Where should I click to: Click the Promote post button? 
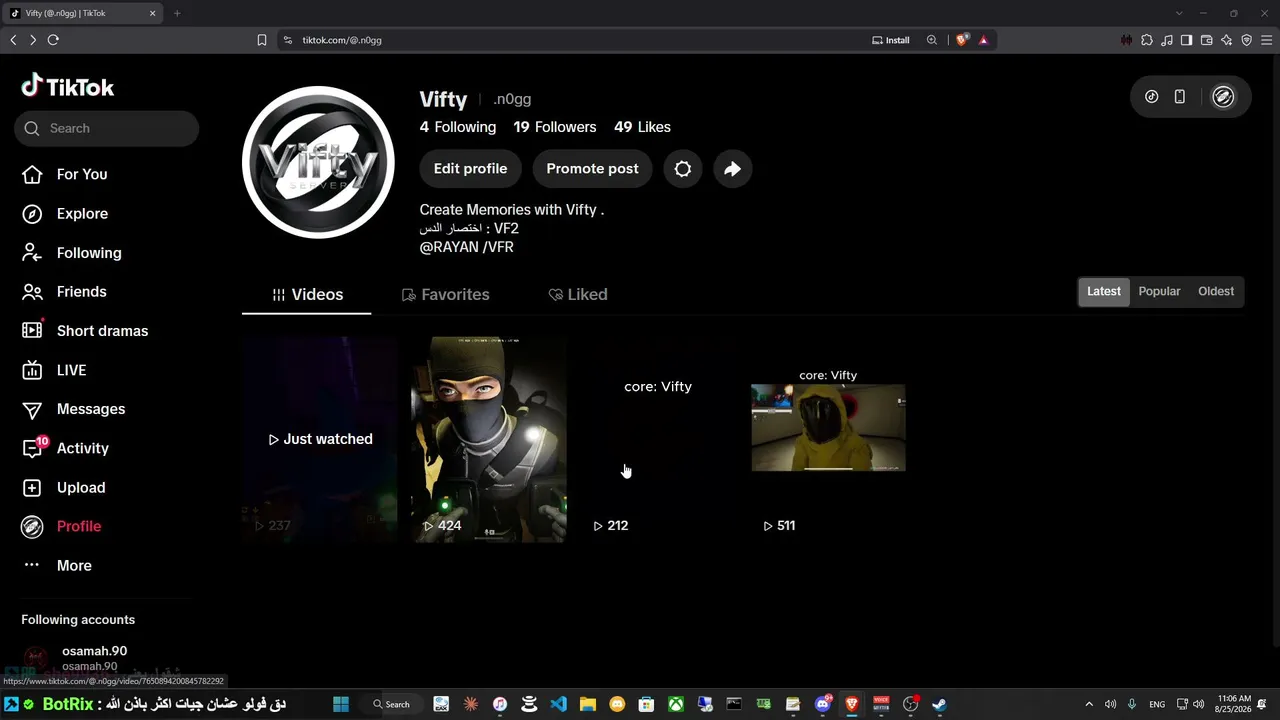592,169
